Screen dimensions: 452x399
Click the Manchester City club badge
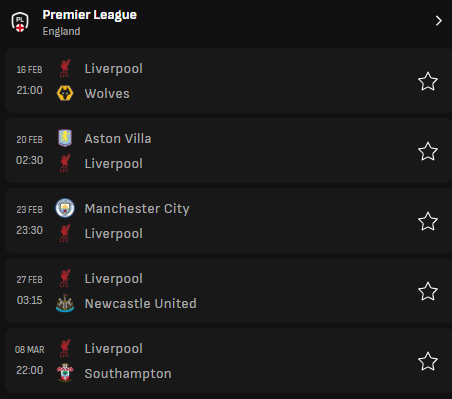(65, 208)
